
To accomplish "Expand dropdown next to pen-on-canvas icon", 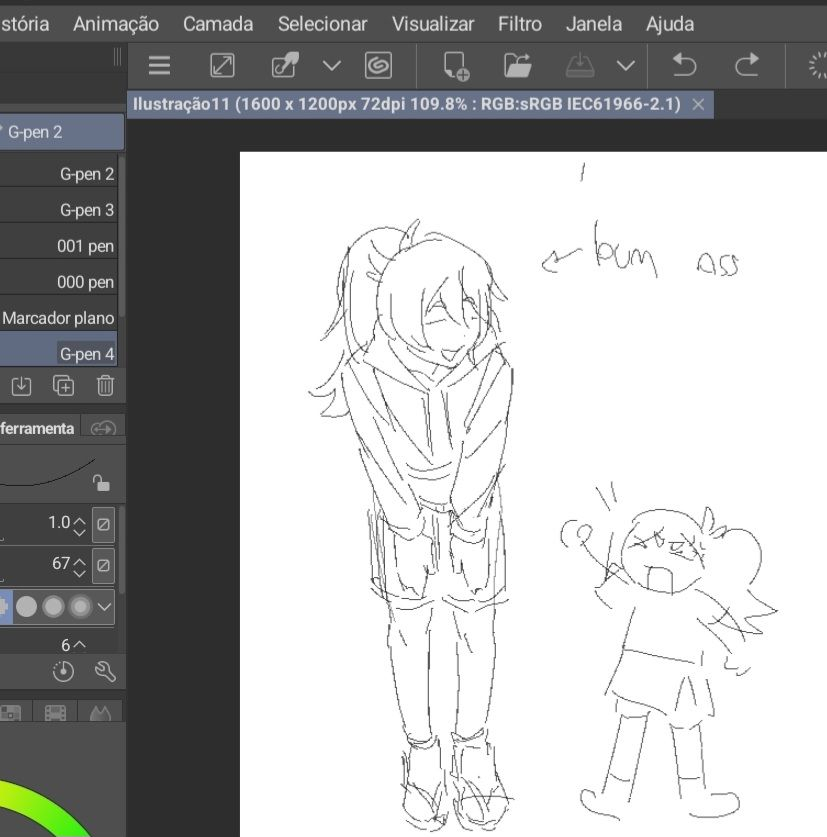I will click(331, 66).
